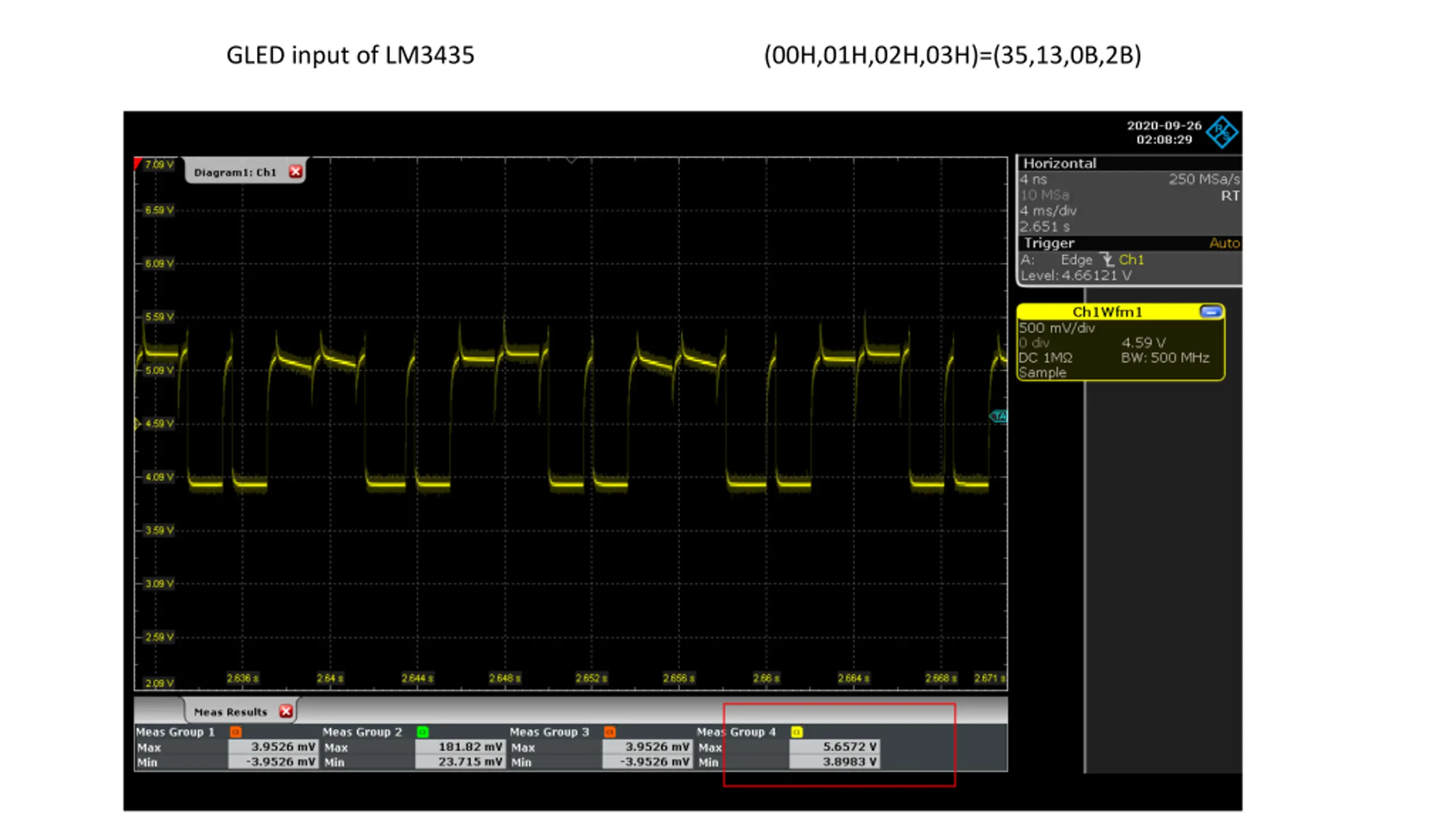Click the Ch1 trigger source label
The width and height of the screenshot is (1456, 819).
click(1131, 260)
